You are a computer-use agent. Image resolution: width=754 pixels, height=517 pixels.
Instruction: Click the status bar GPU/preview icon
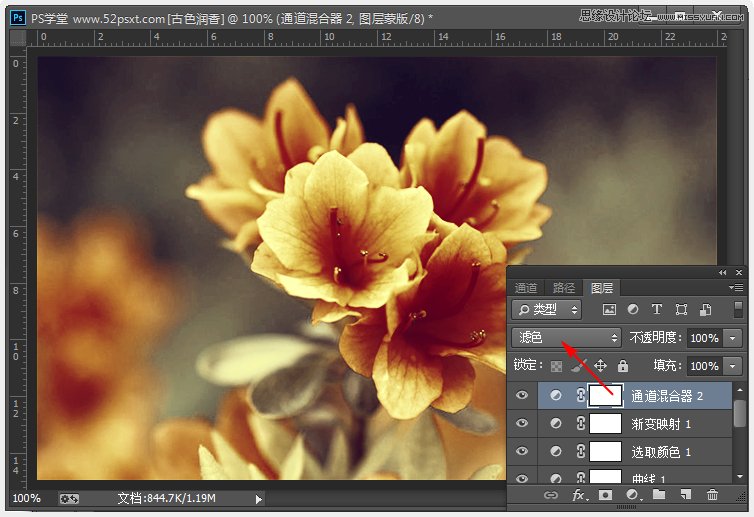[x=69, y=499]
